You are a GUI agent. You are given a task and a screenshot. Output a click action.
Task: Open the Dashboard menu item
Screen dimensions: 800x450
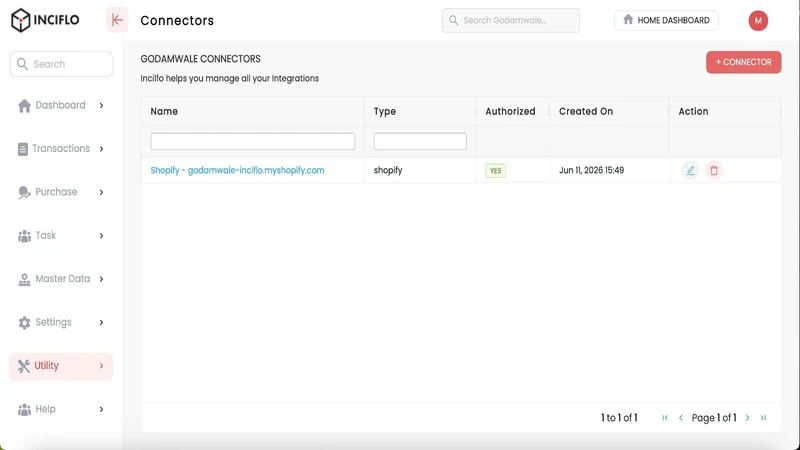pos(61,106)
